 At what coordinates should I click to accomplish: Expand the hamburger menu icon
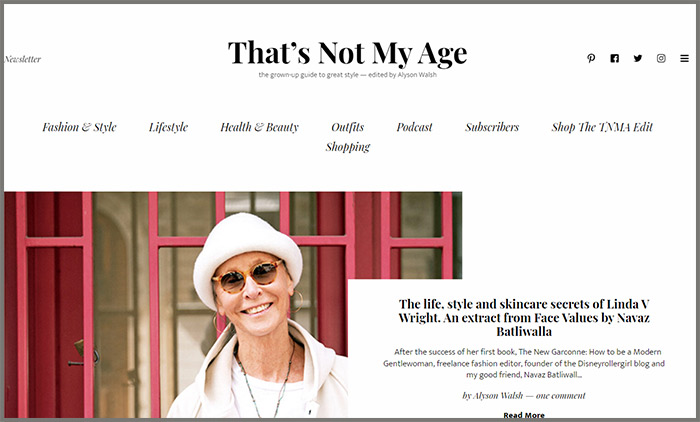pyautogui.click(x=684, y=58)
